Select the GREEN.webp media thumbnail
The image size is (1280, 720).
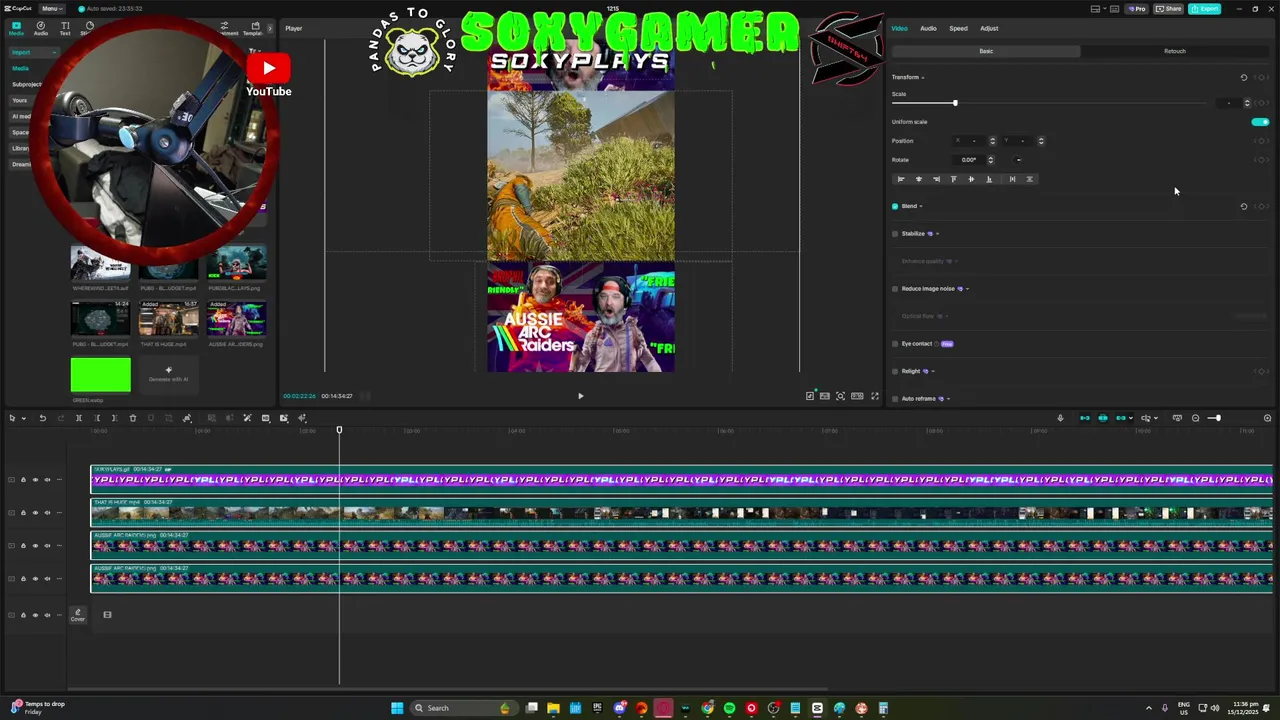(100, 374)
